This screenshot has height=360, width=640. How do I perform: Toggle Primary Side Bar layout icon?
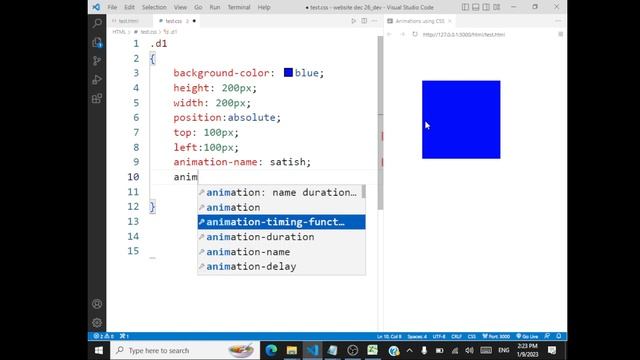(x=465, y=7)
